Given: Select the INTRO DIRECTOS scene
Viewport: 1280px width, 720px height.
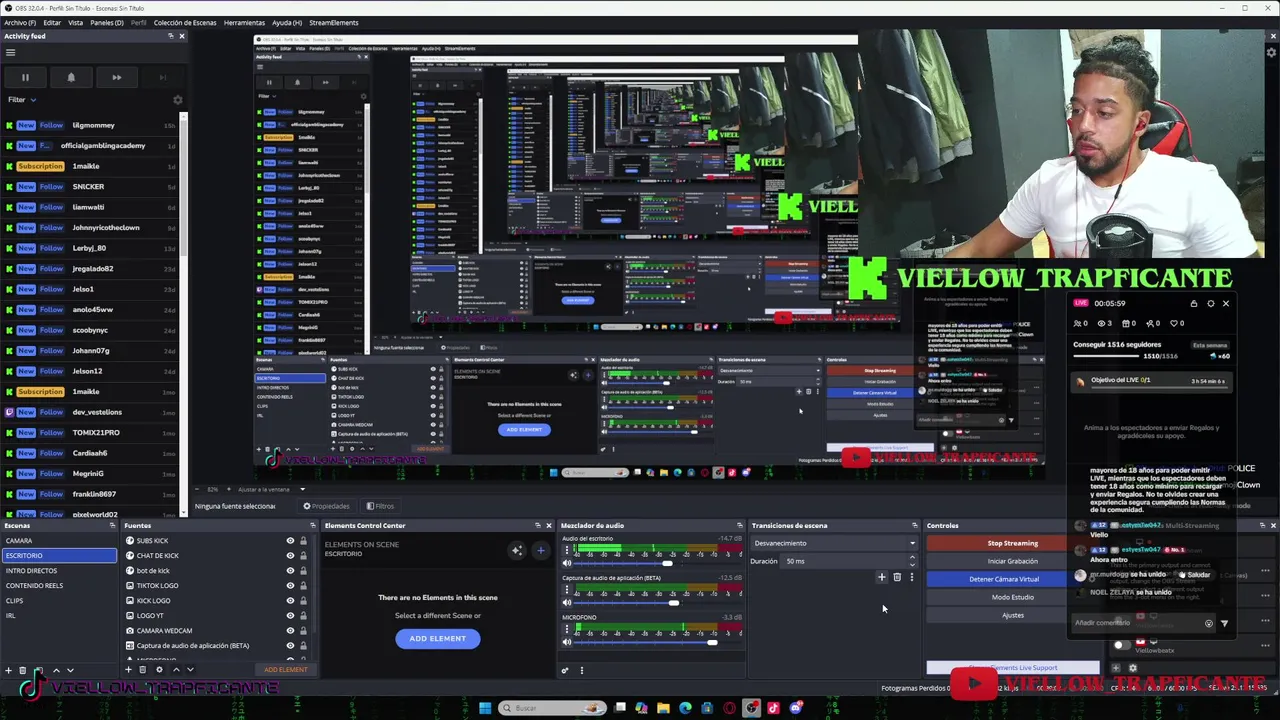Looking at the screenshot, I should coord(59,571).
